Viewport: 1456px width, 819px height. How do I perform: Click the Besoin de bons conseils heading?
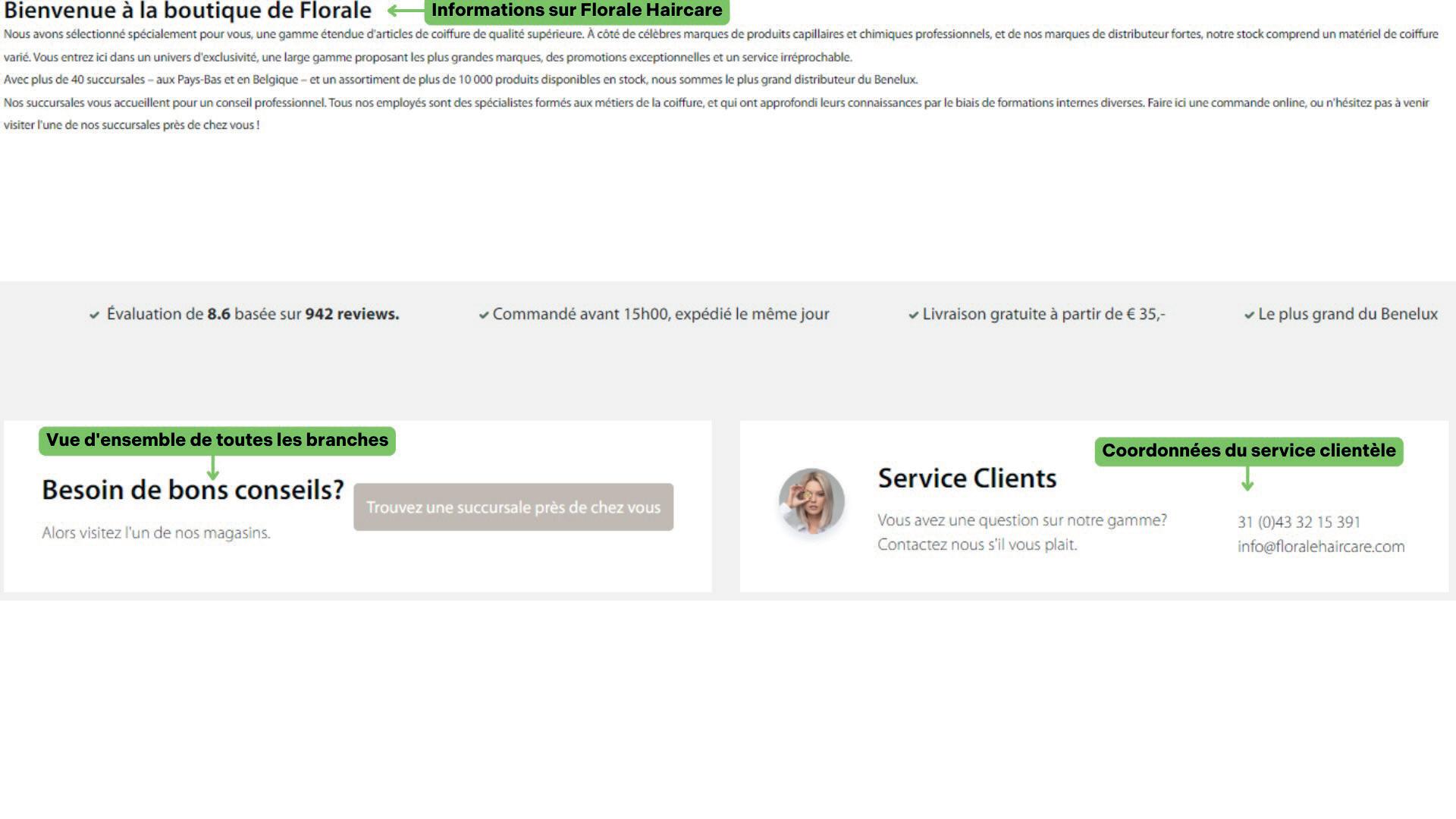(193, 490)
